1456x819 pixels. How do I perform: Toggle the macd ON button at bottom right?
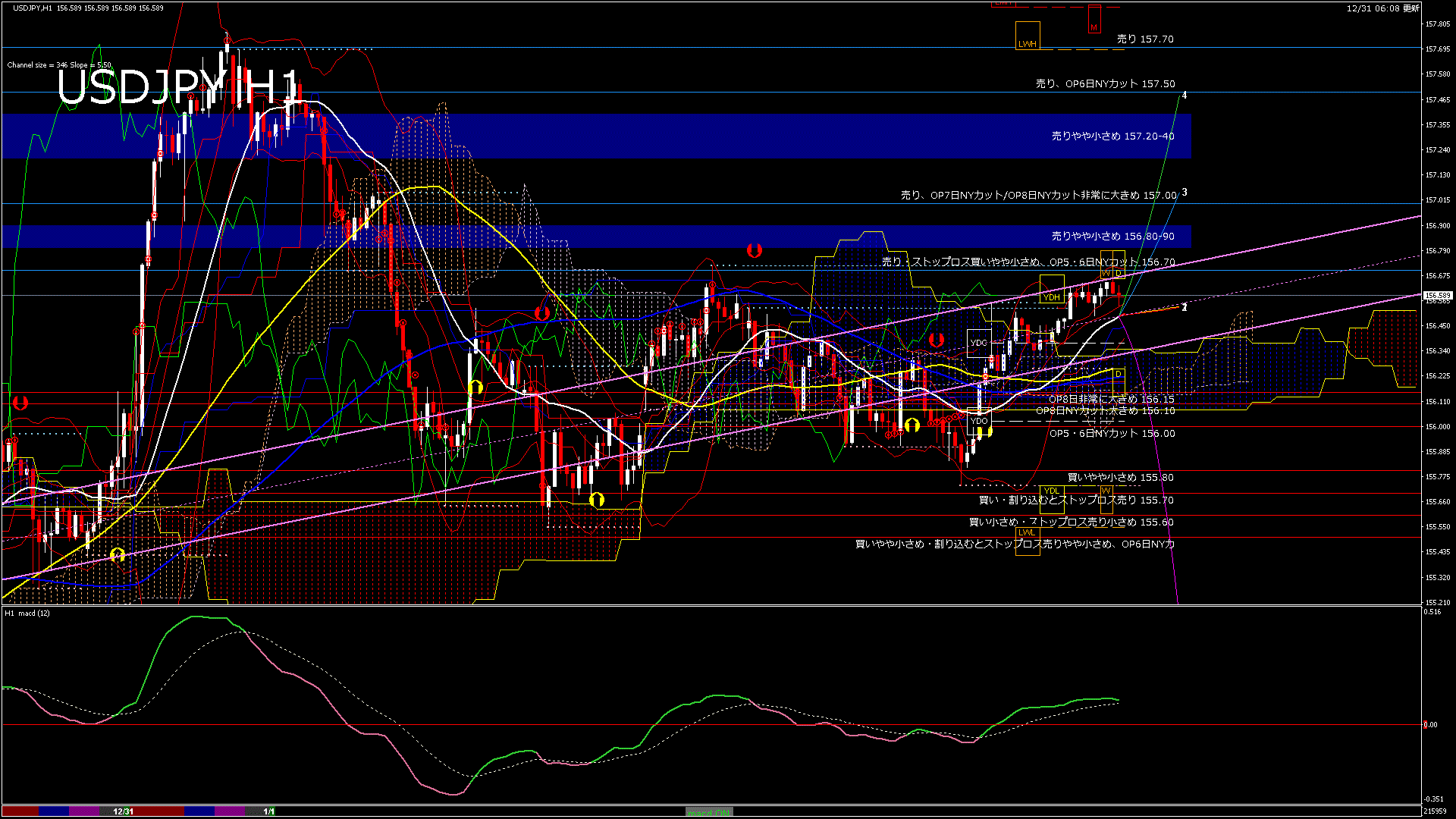pos(711,812)
